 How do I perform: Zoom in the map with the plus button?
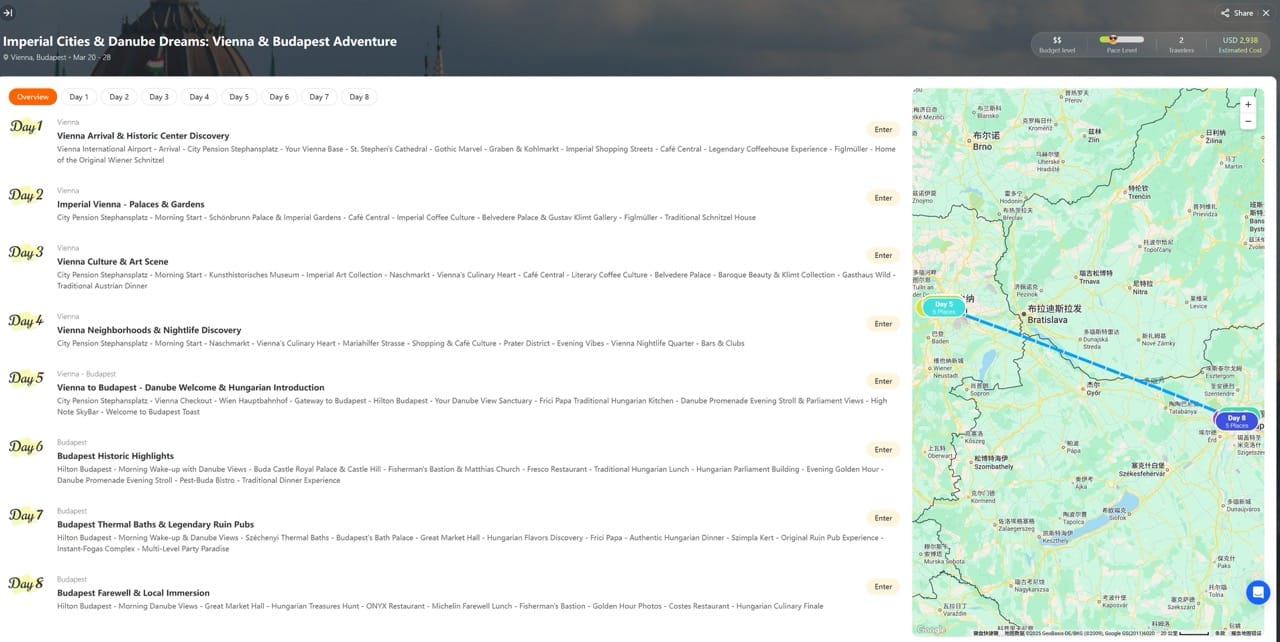(x=1247, y=104)
